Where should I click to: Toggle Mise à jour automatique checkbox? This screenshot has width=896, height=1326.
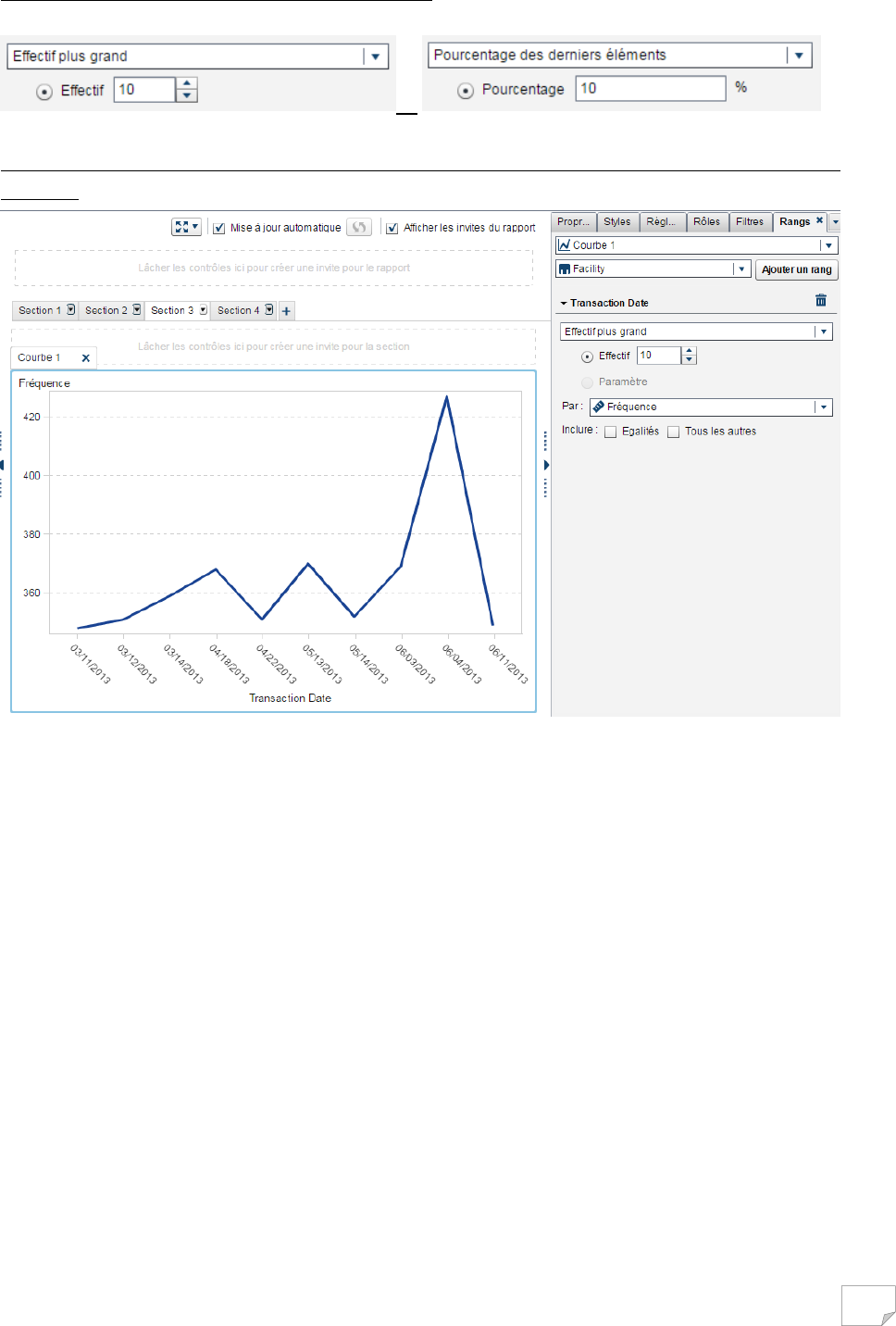(219, 228)
